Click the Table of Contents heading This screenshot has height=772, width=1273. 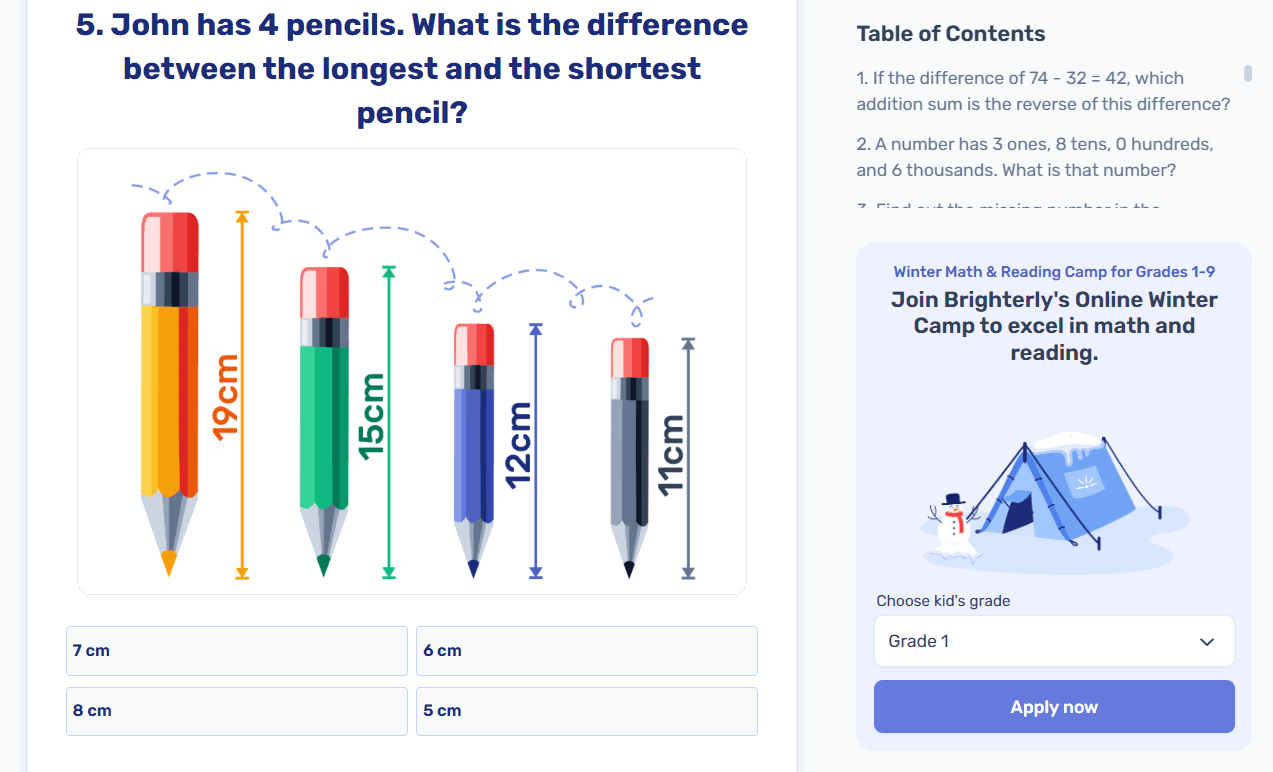tap(950, 33)
